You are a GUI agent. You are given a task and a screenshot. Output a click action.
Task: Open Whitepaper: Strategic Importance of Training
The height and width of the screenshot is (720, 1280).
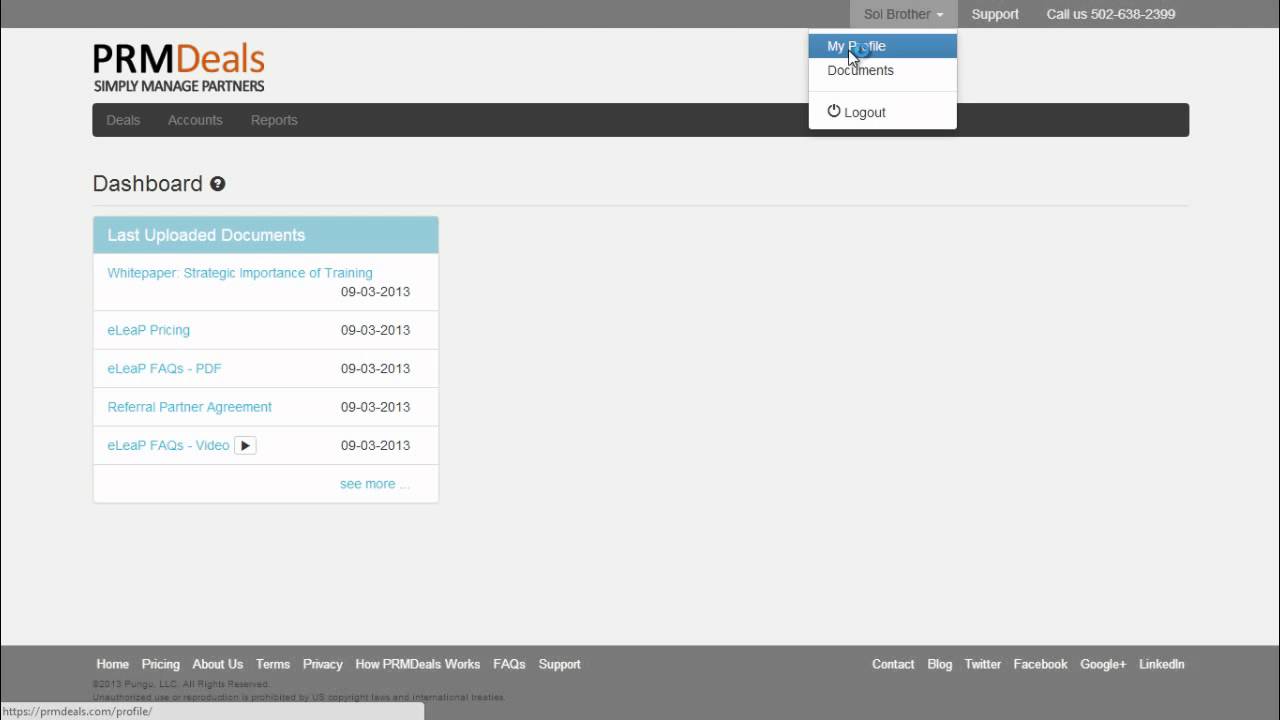tap(240, 273)
